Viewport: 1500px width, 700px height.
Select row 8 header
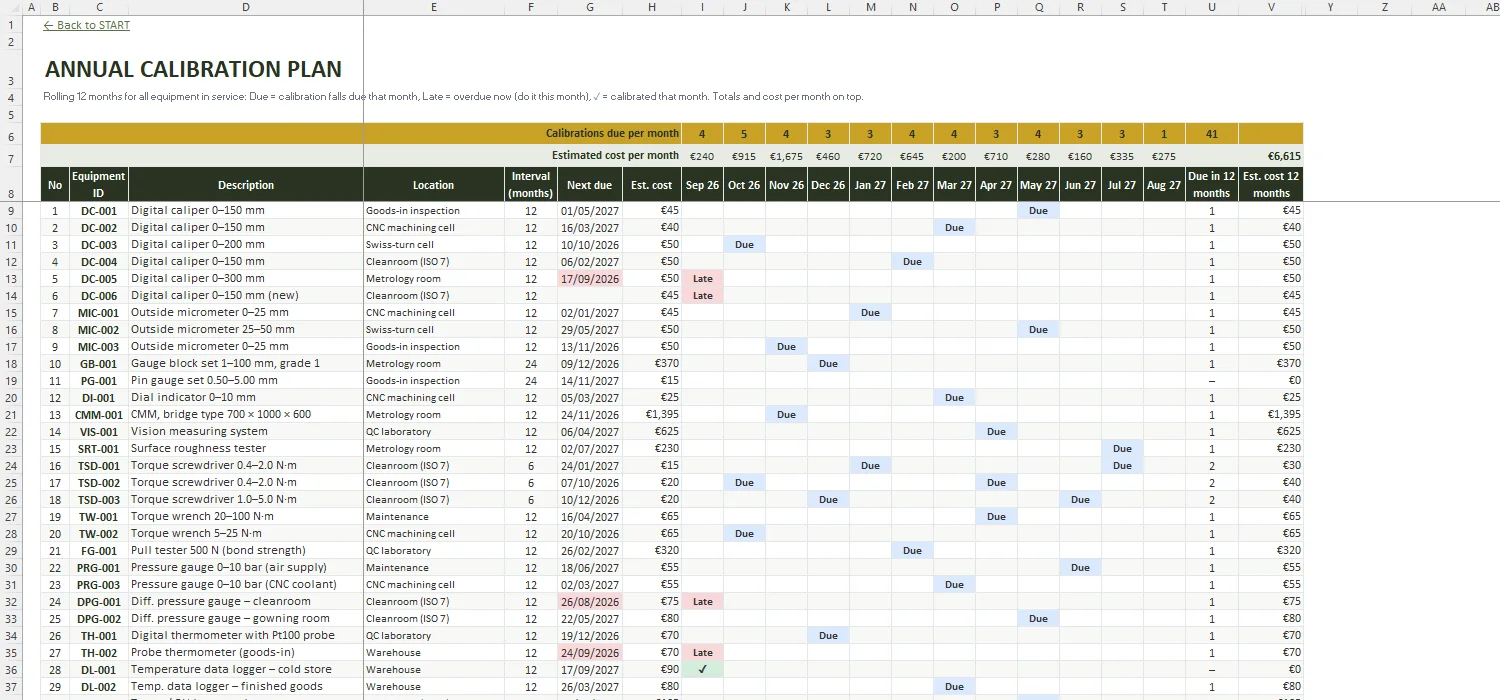pyautogui.click(x=11, y=185)
